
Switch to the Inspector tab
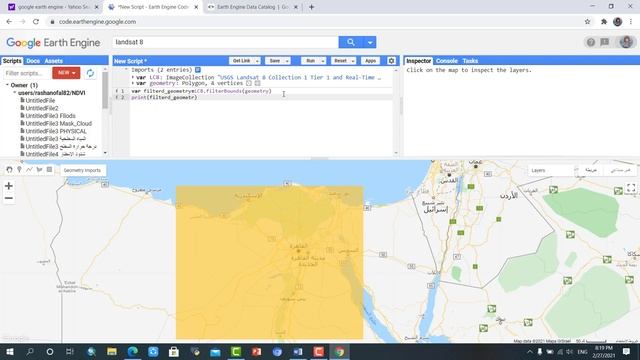point(418,61)
